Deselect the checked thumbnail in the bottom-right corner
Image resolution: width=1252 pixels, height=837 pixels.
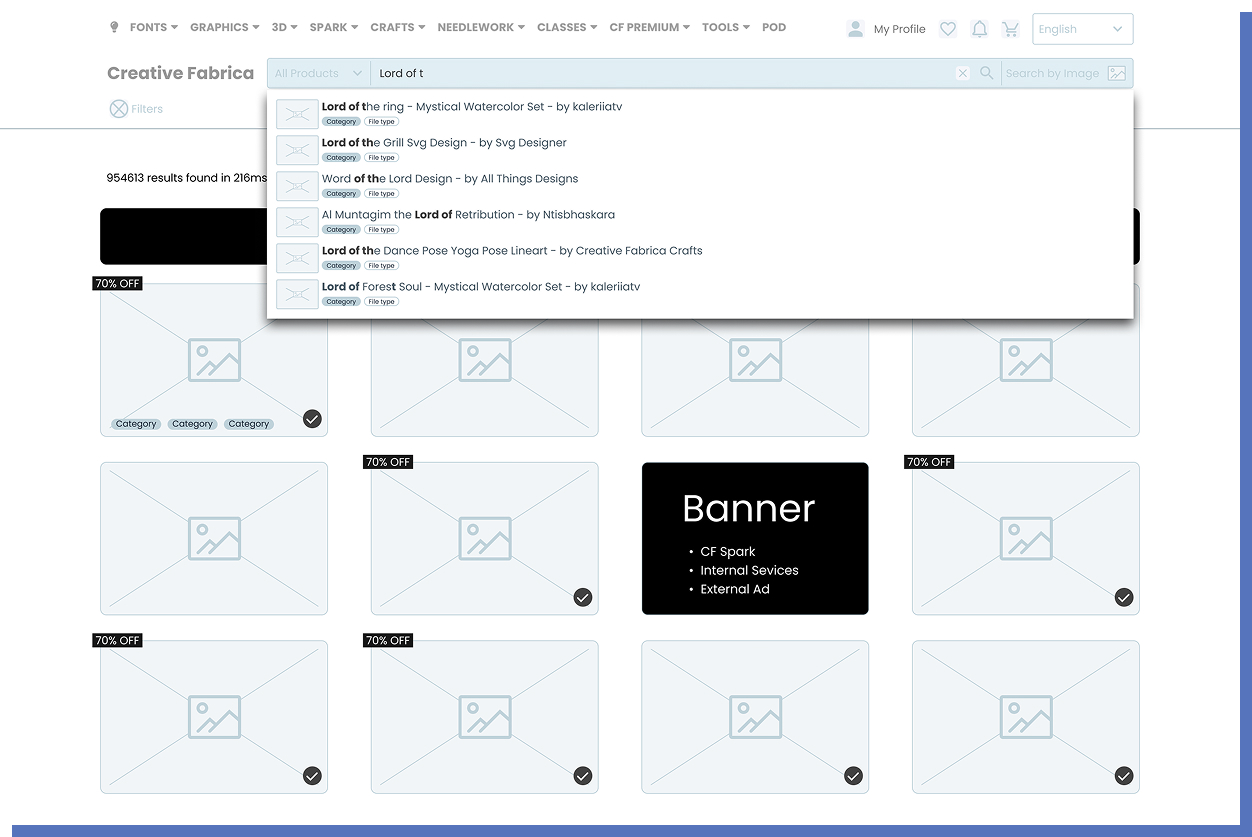coord(1123,775)
